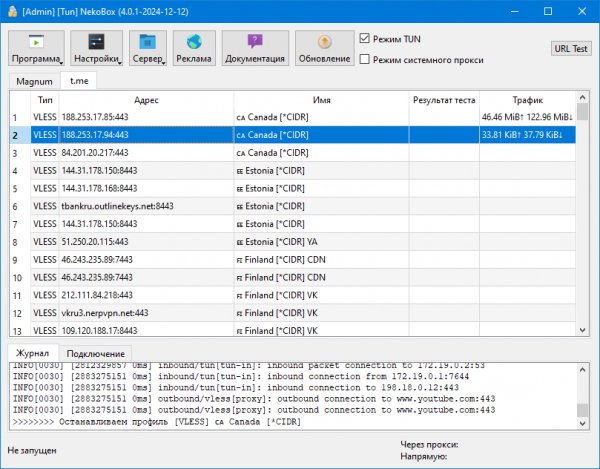Click the Результат теста column header
The width and height of the screenshot is (600, 469).
point(444,100)
